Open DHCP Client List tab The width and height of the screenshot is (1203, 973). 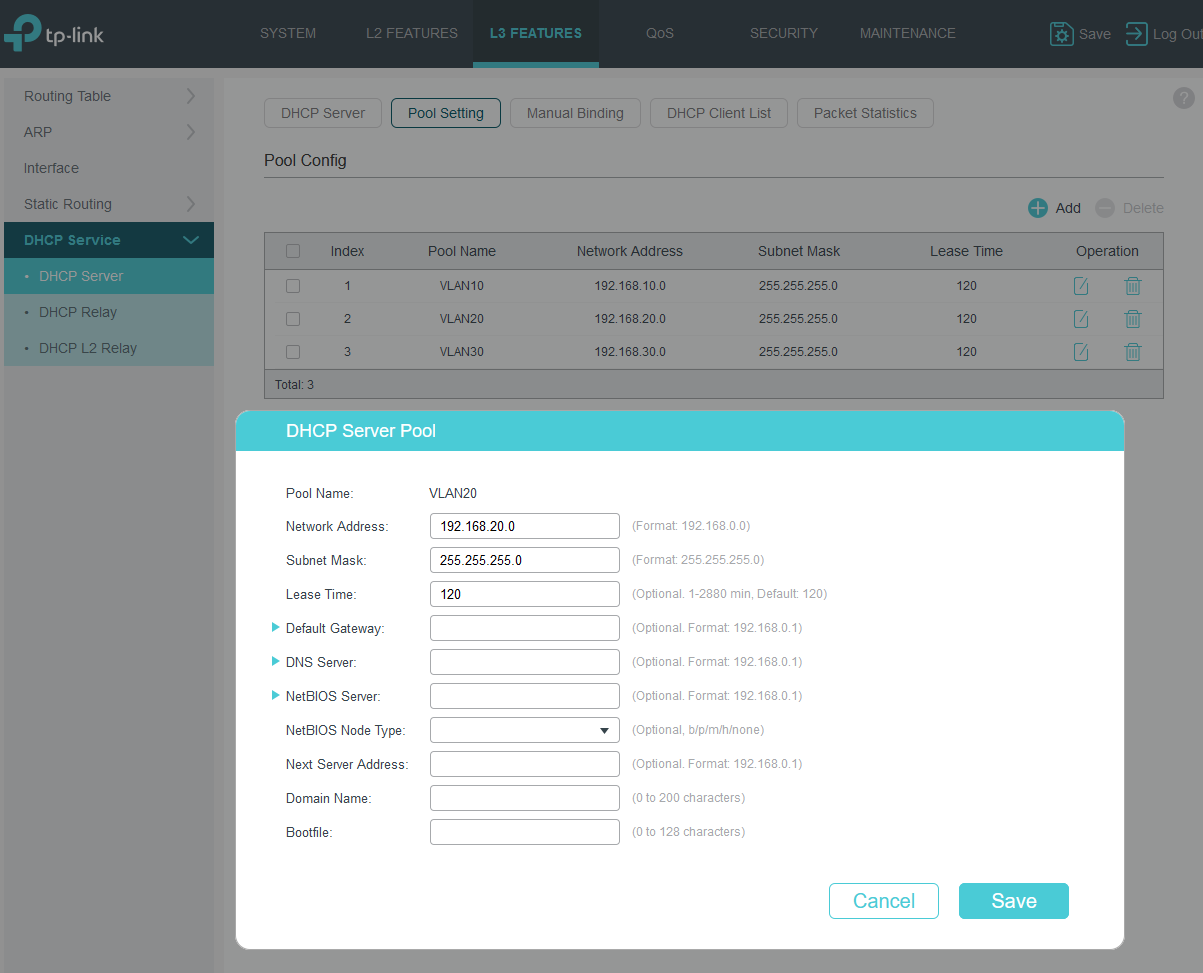tap(719, 113)
